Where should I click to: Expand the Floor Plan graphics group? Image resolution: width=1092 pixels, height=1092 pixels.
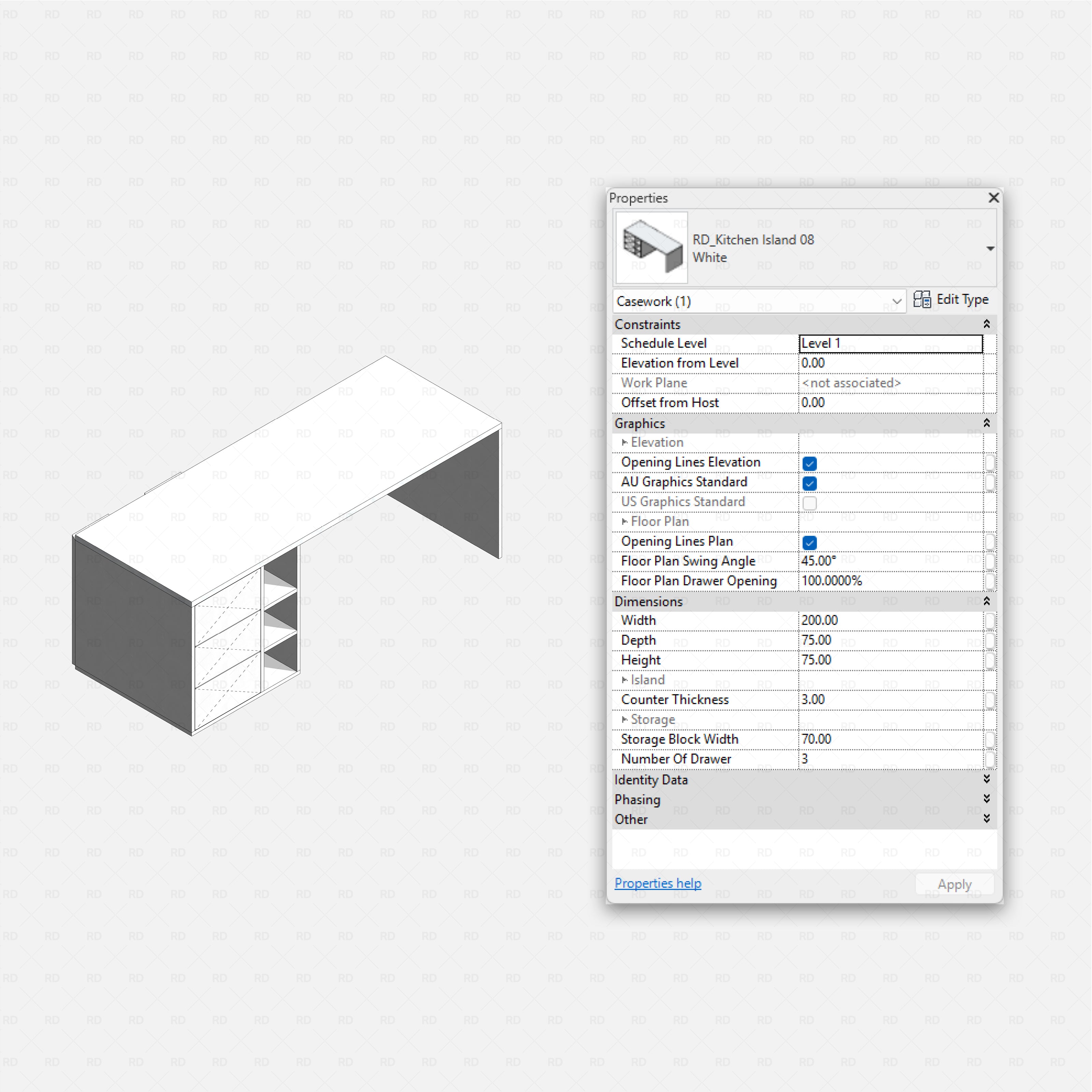pyautogui.click(x=624, y=521)
